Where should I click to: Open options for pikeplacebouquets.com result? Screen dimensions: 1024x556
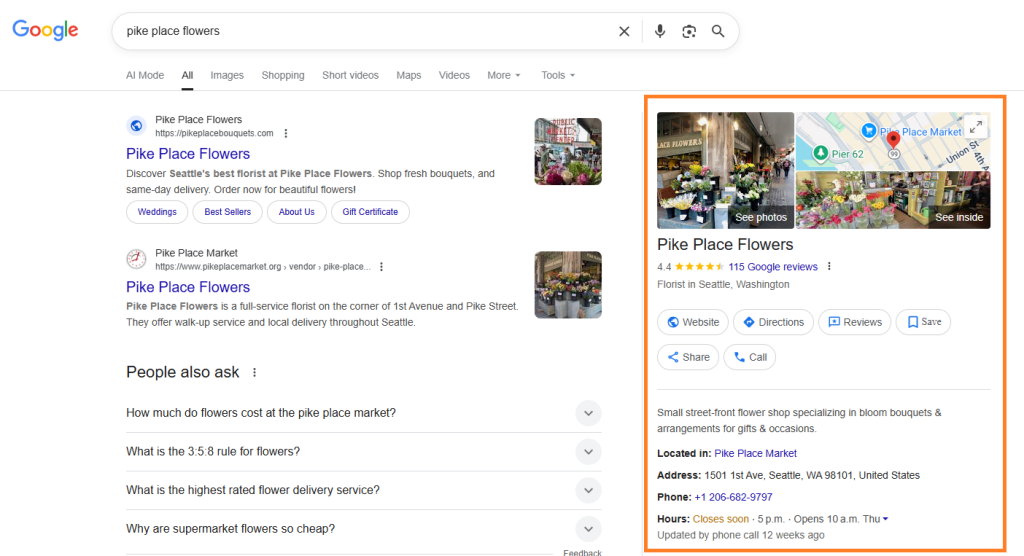[x=285, y=133]
